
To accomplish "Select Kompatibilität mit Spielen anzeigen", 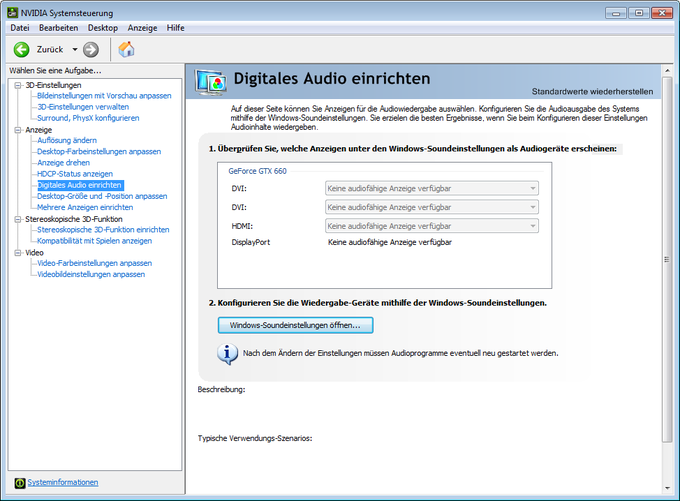I will point(95,241).
